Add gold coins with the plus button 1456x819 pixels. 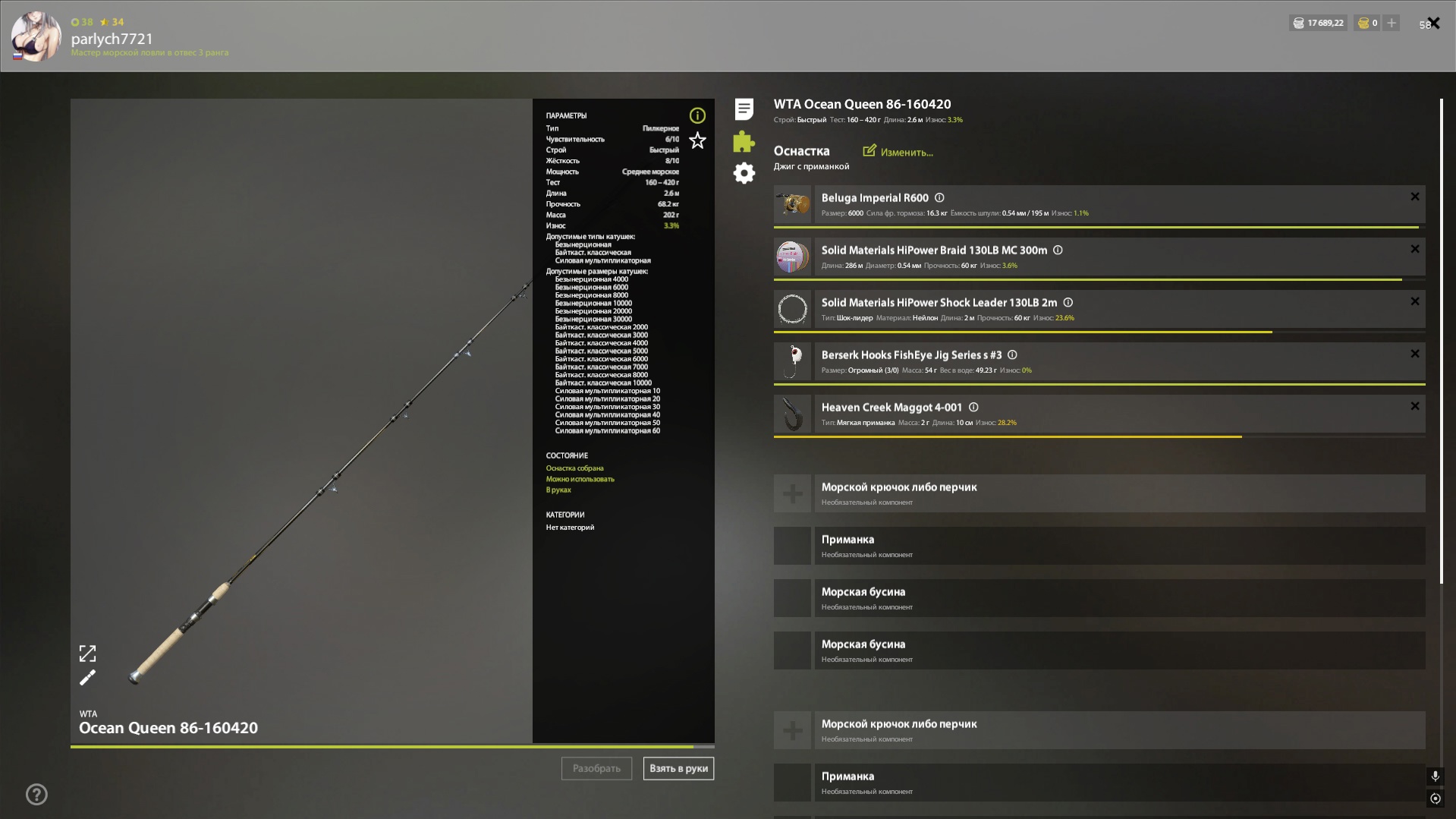click(x=1392, y=23)
